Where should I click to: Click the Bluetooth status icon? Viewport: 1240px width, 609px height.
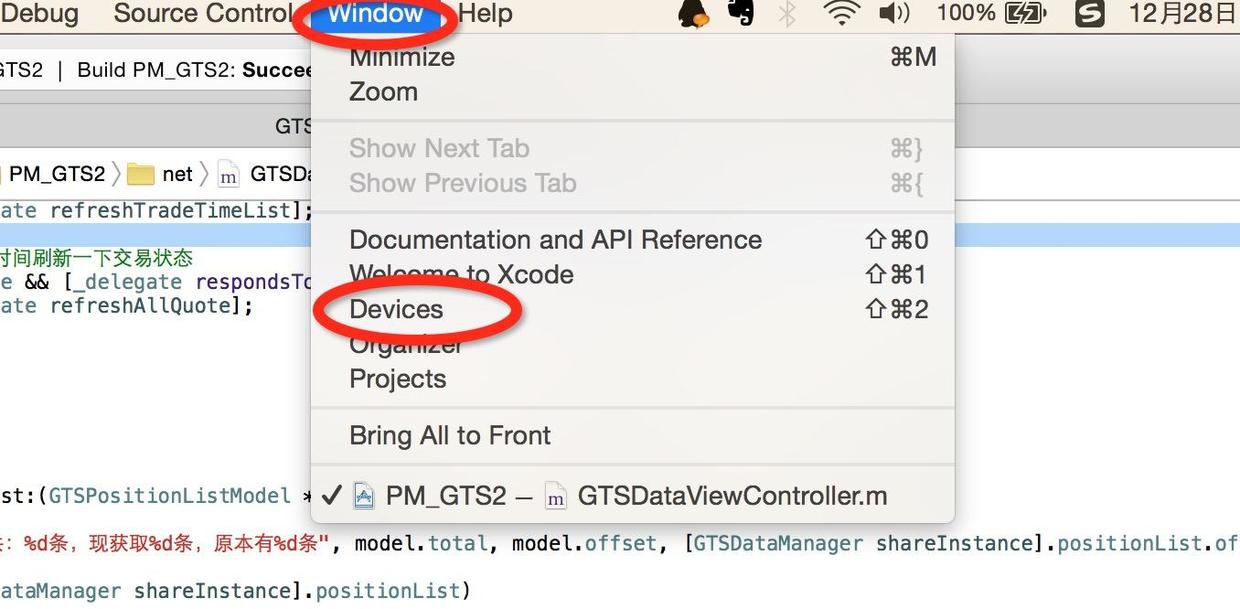pyautogui.click(x=788, y=14)
